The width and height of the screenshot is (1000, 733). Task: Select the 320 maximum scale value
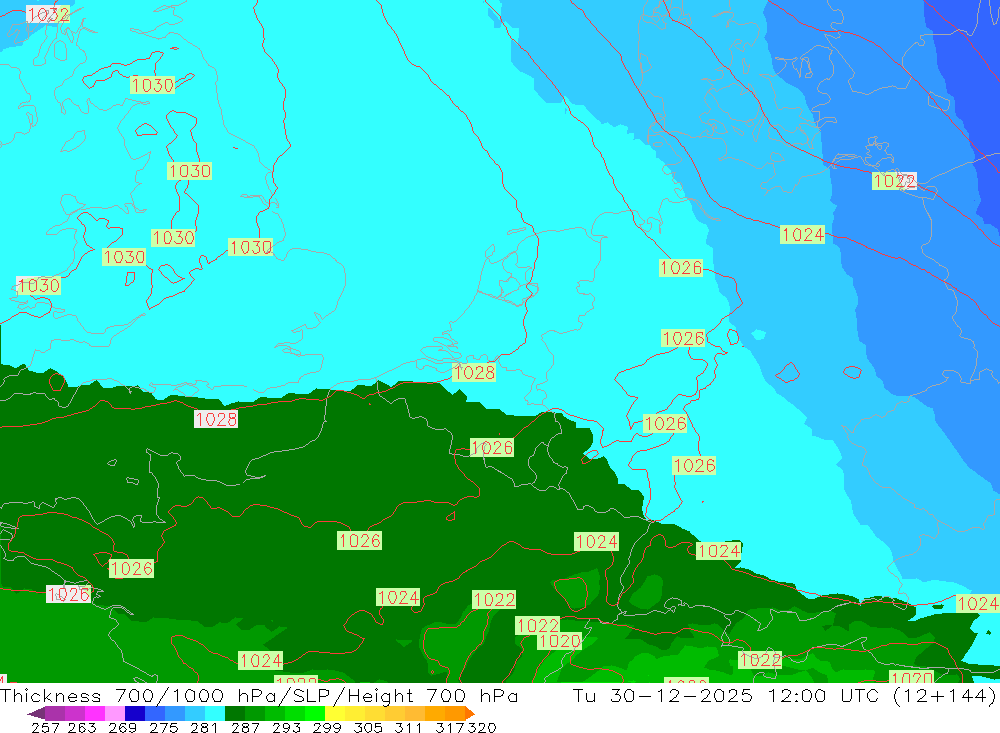[482, 727]
